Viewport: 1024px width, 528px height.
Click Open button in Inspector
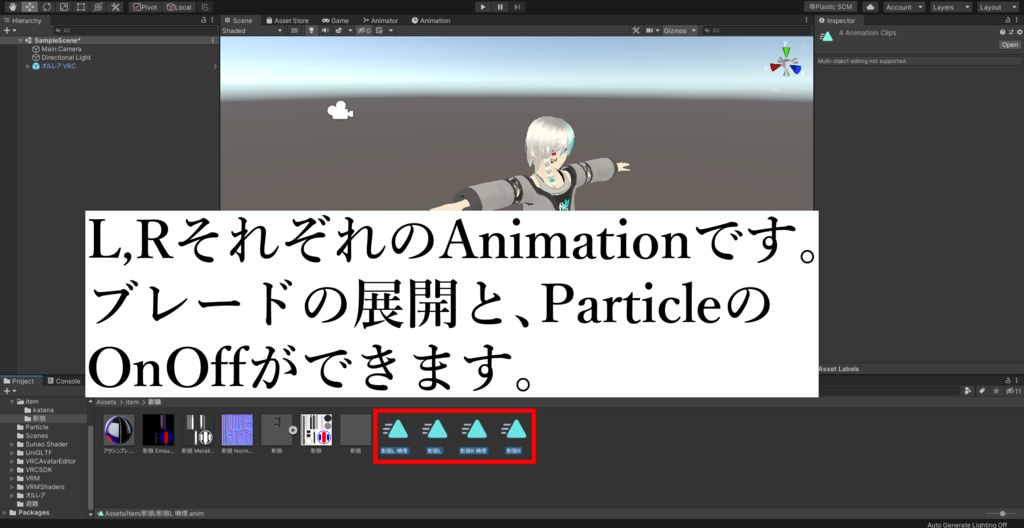coord(1009,45)
